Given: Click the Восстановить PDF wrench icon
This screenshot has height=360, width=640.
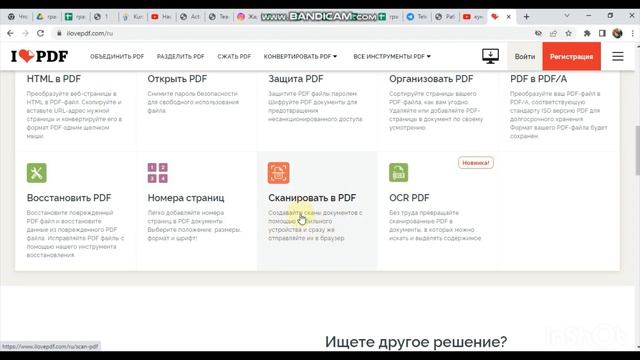Looking at the screenshot, I should pos(37,173).
